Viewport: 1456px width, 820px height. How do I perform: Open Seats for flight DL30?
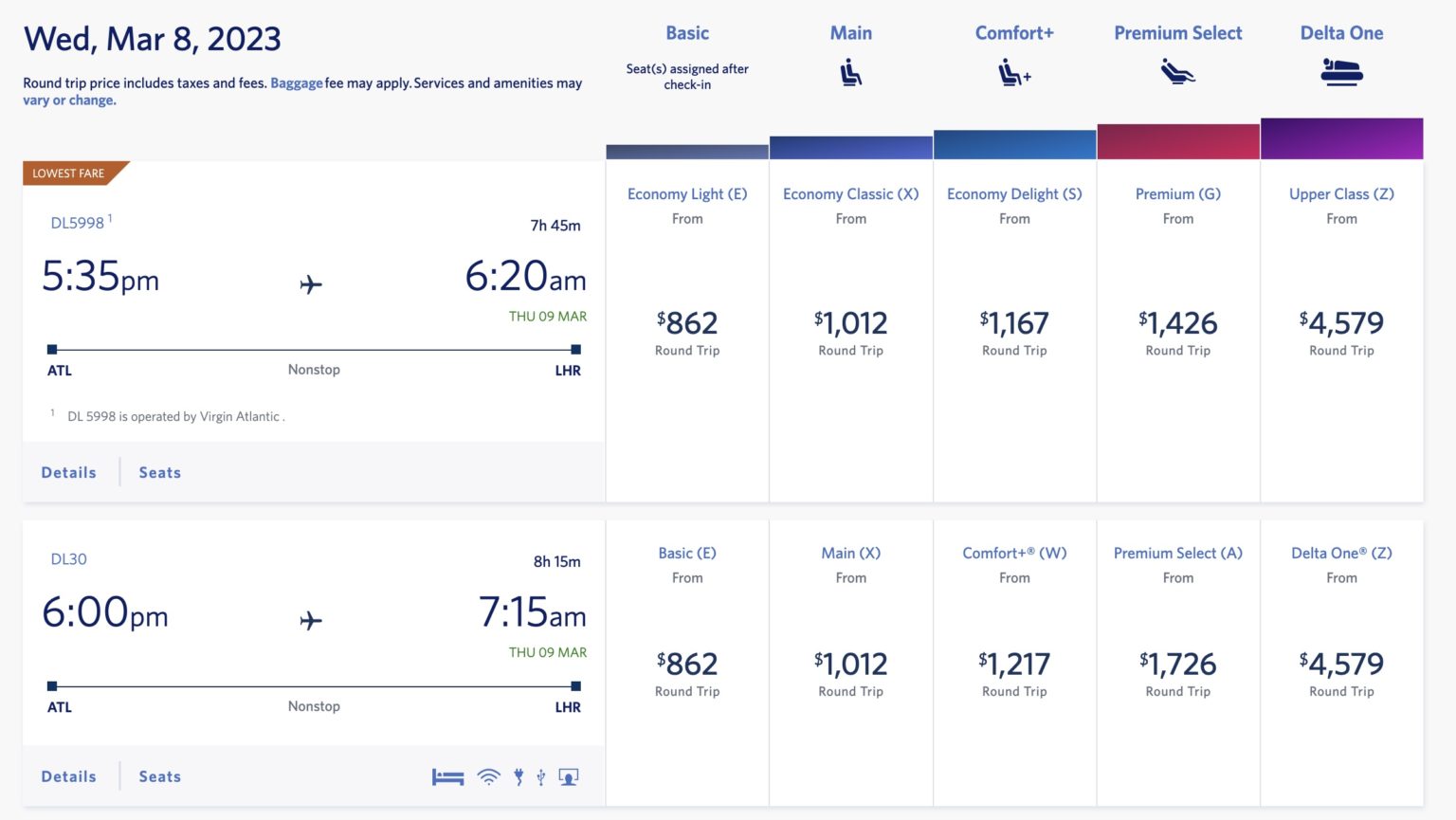(x=158, y=775)
